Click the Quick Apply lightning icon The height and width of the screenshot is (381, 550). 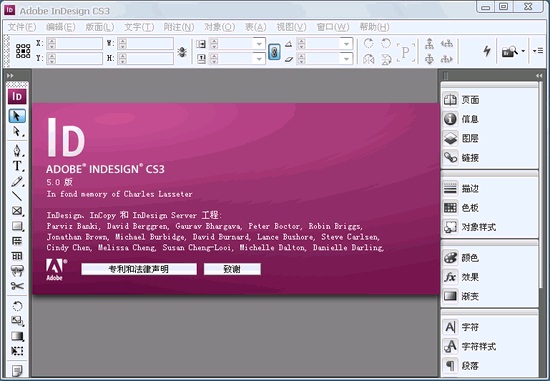[x=487, y=51]
